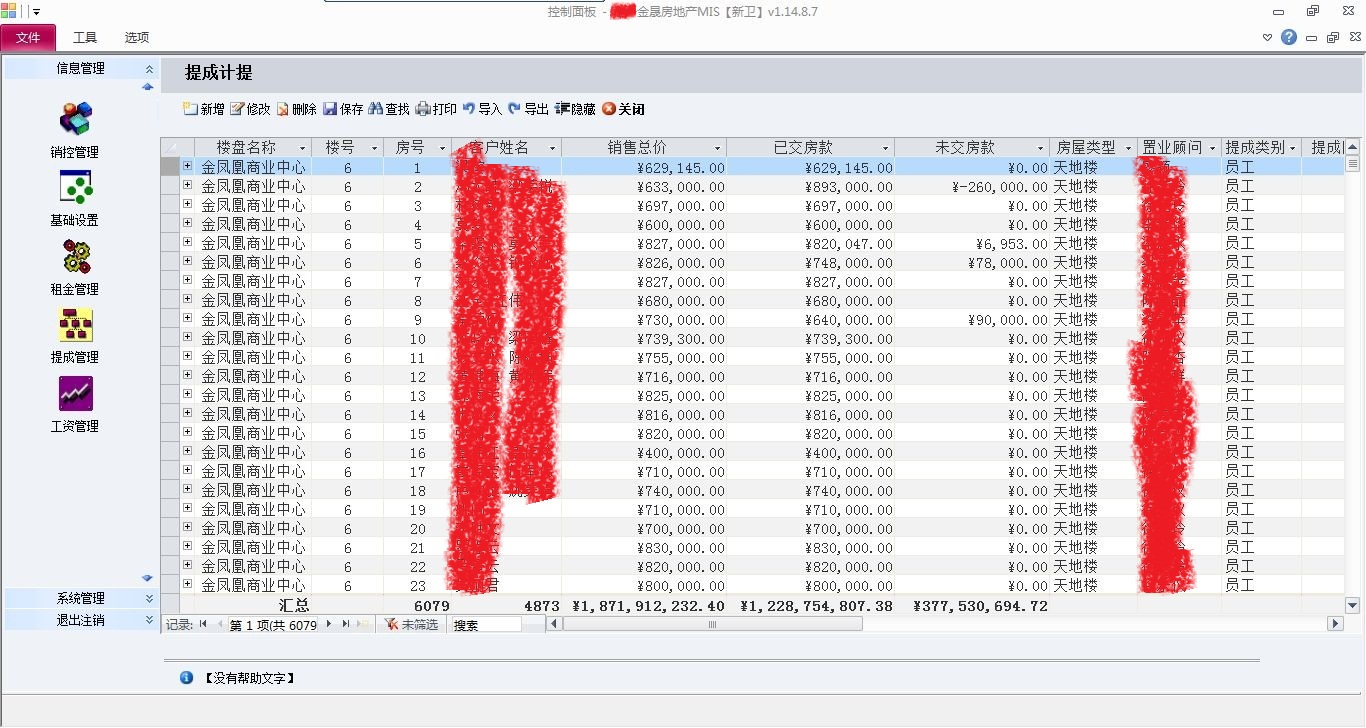The width and height of the screenshot is (1366, 728).
Task: Click horizontal scrollbar right arrow
Action: (x=1335, y=624)
